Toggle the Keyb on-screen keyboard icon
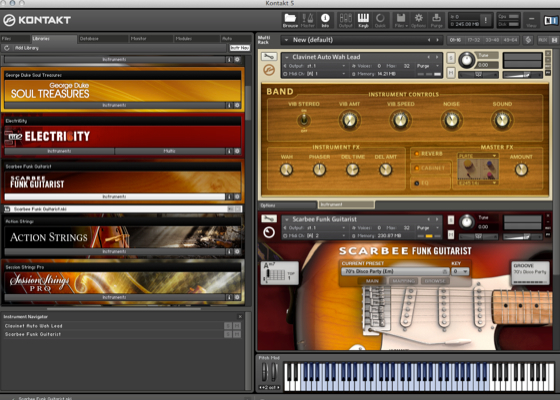The image size is (560, 400). [363, 20]
